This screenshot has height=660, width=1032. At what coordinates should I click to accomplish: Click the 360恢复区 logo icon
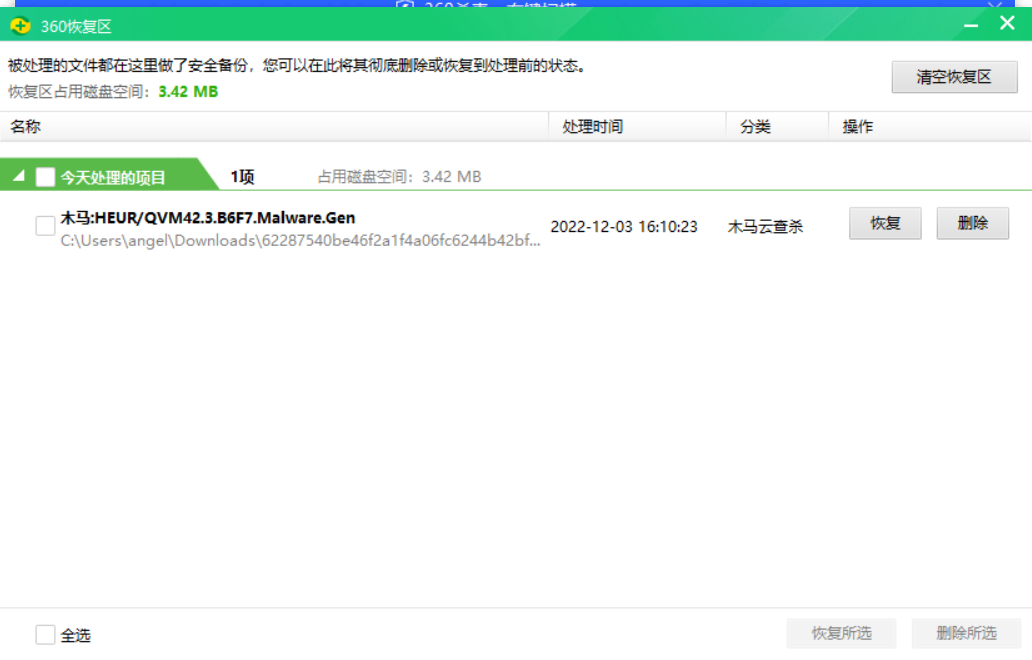(20, 26)
